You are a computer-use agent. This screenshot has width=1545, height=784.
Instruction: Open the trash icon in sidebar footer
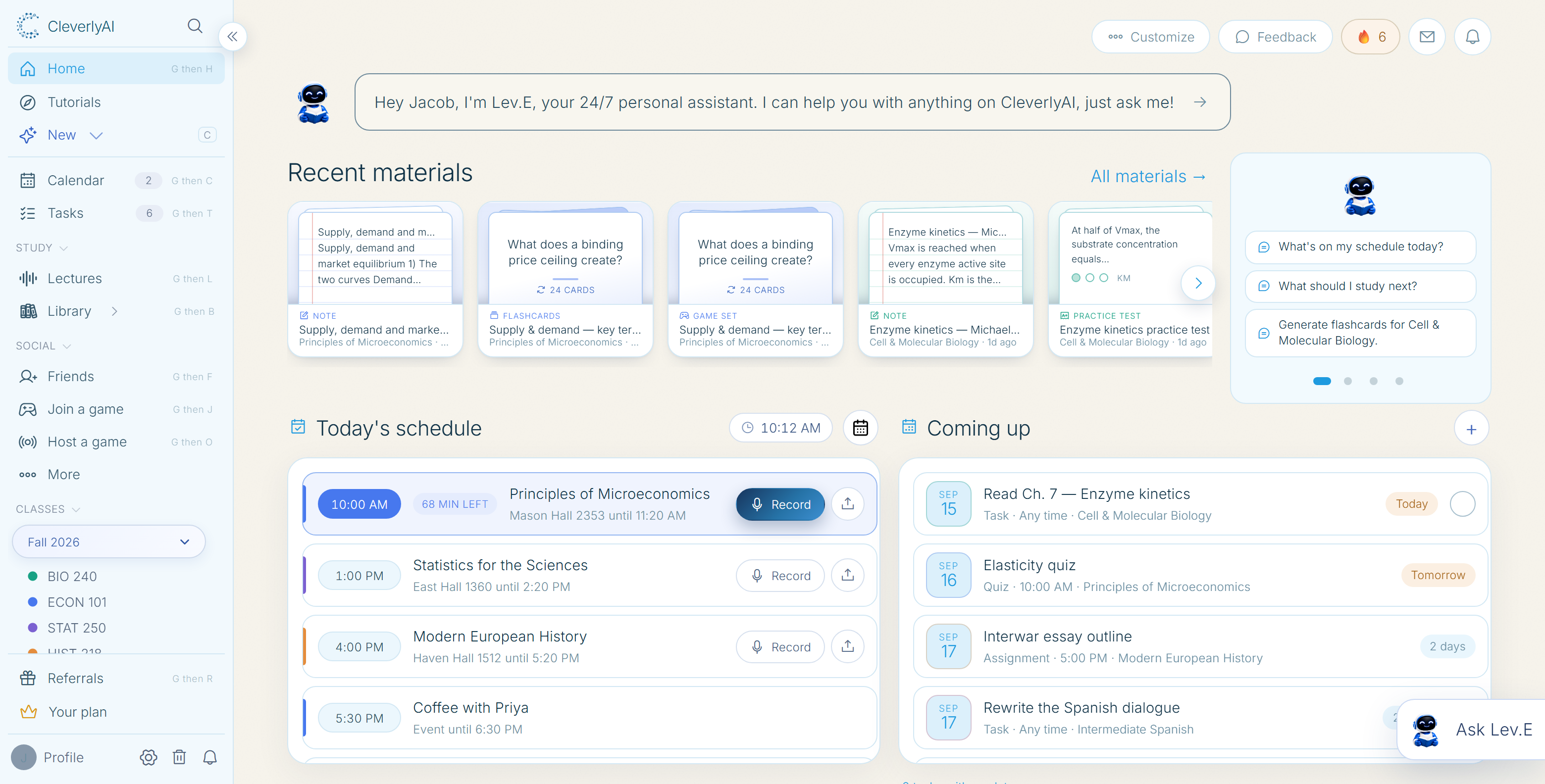[x=179, y=757]
